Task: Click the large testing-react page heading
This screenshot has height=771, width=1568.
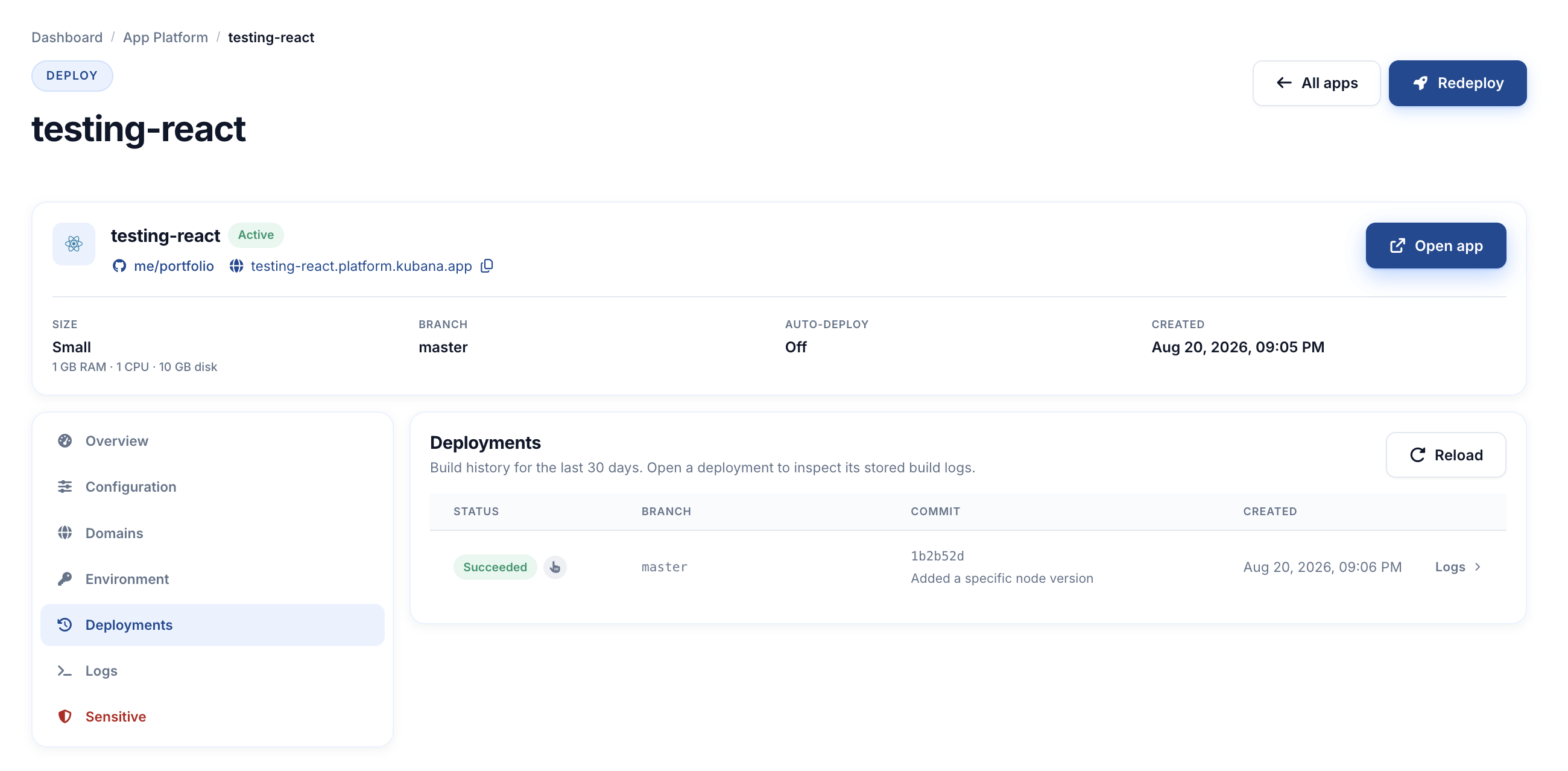Action: pos(139,129)
